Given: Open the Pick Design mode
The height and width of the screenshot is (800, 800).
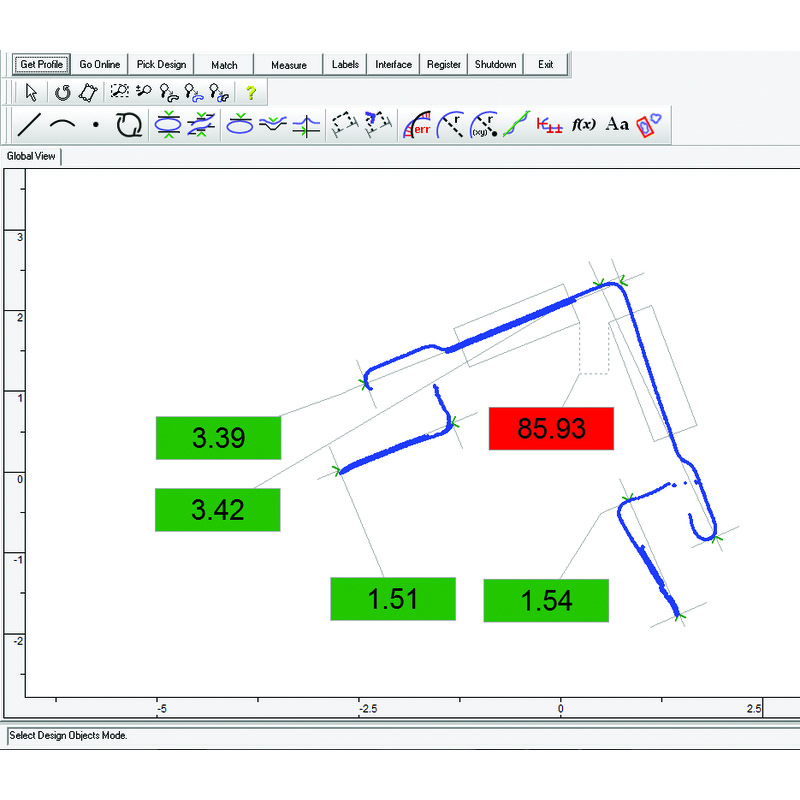Looking at the screenshot, I should [161, 65].
